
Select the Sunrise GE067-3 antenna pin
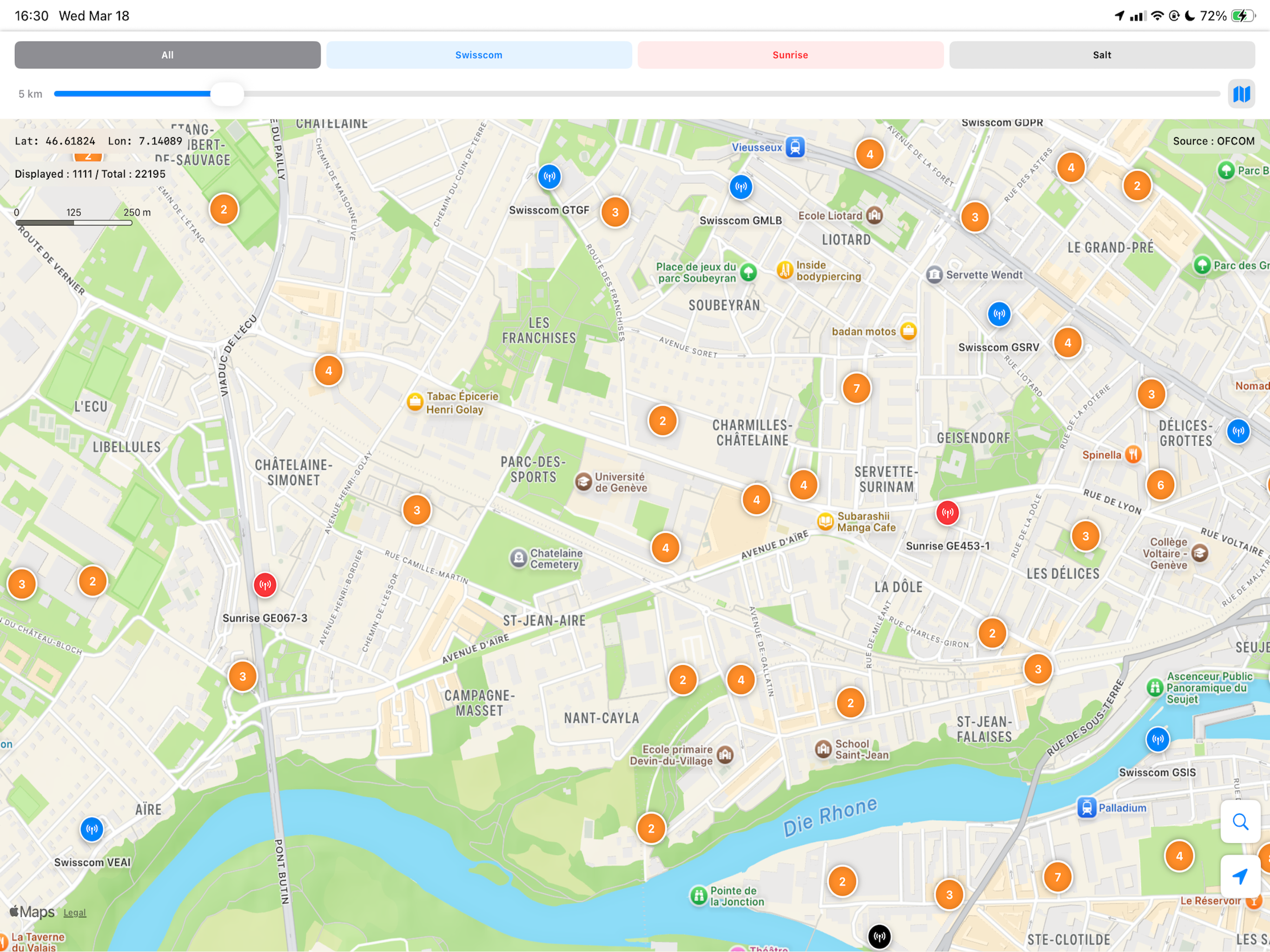(265, 584)
